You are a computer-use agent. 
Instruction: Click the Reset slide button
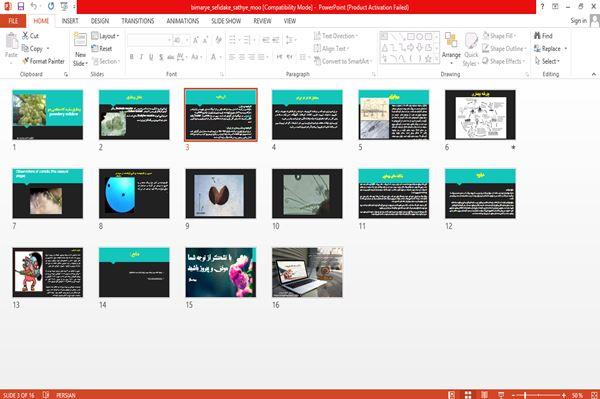pos(102,49)
